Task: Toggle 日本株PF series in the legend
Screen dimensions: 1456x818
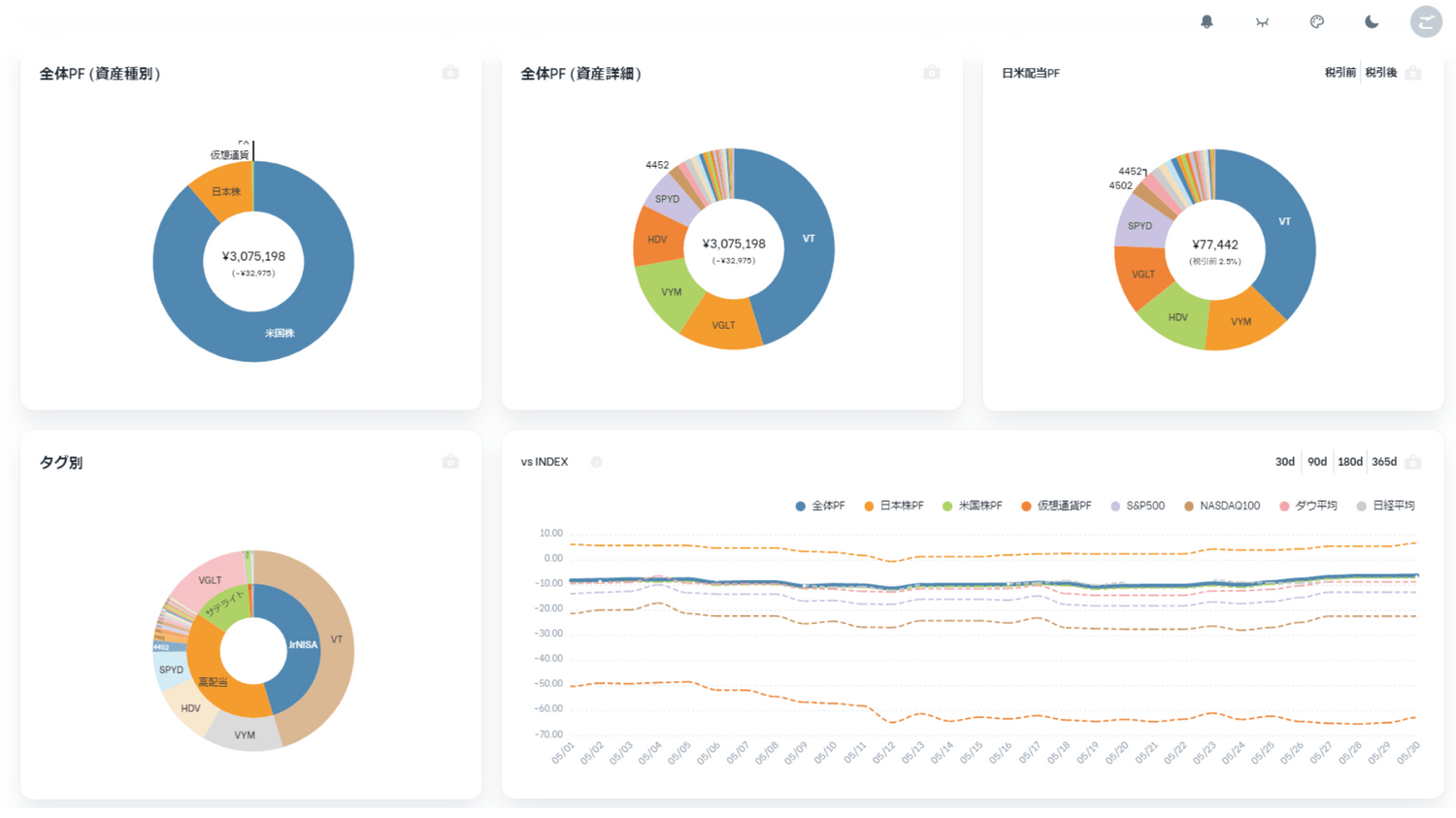Action: pos(894,506)
